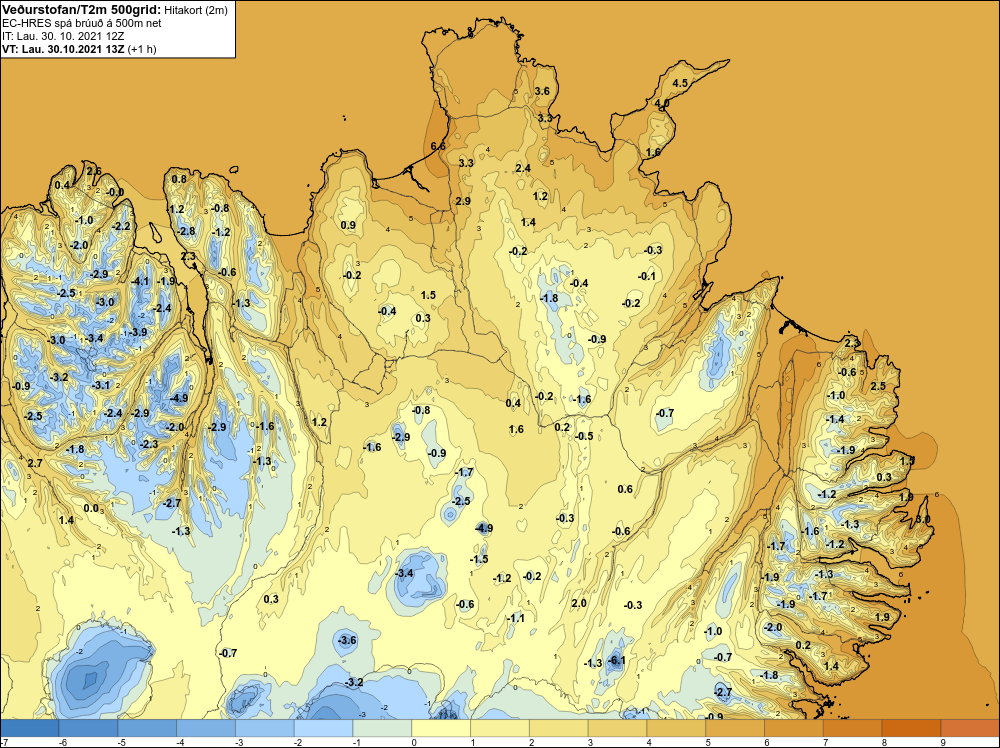Click the 'VT: Lau. 30.10.2021 13Z' line

[x=64, y=48]
